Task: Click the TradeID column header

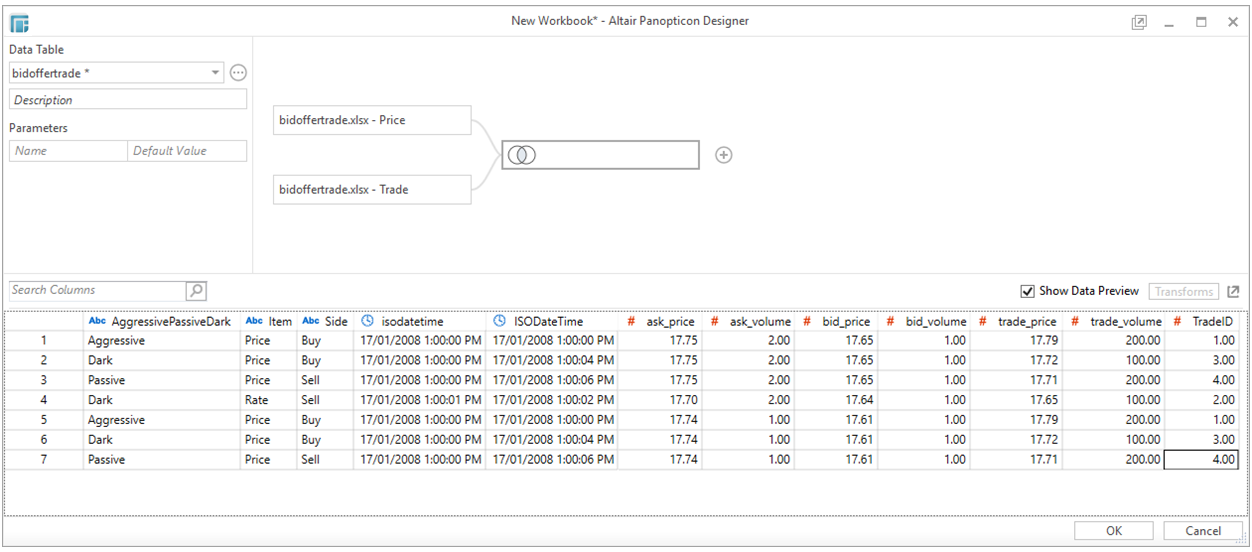Action: click(x=1202, y=322)
